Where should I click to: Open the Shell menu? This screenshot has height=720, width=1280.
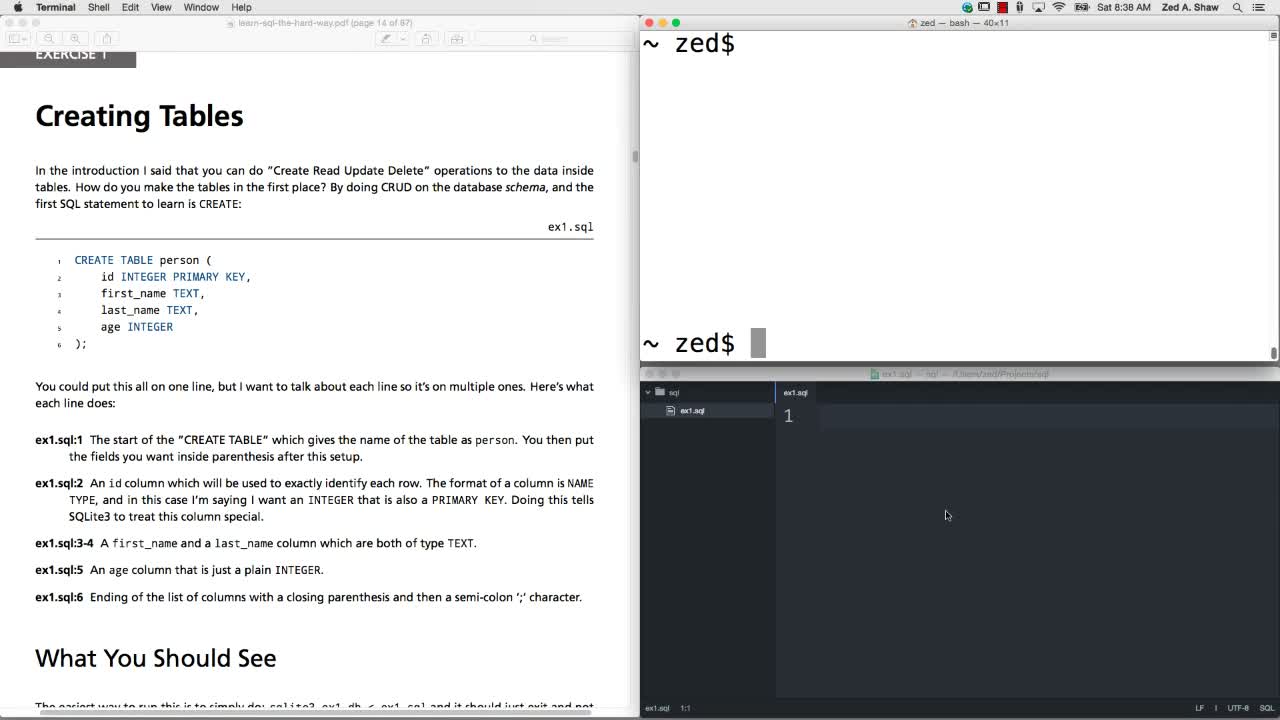tap(98, 7)
